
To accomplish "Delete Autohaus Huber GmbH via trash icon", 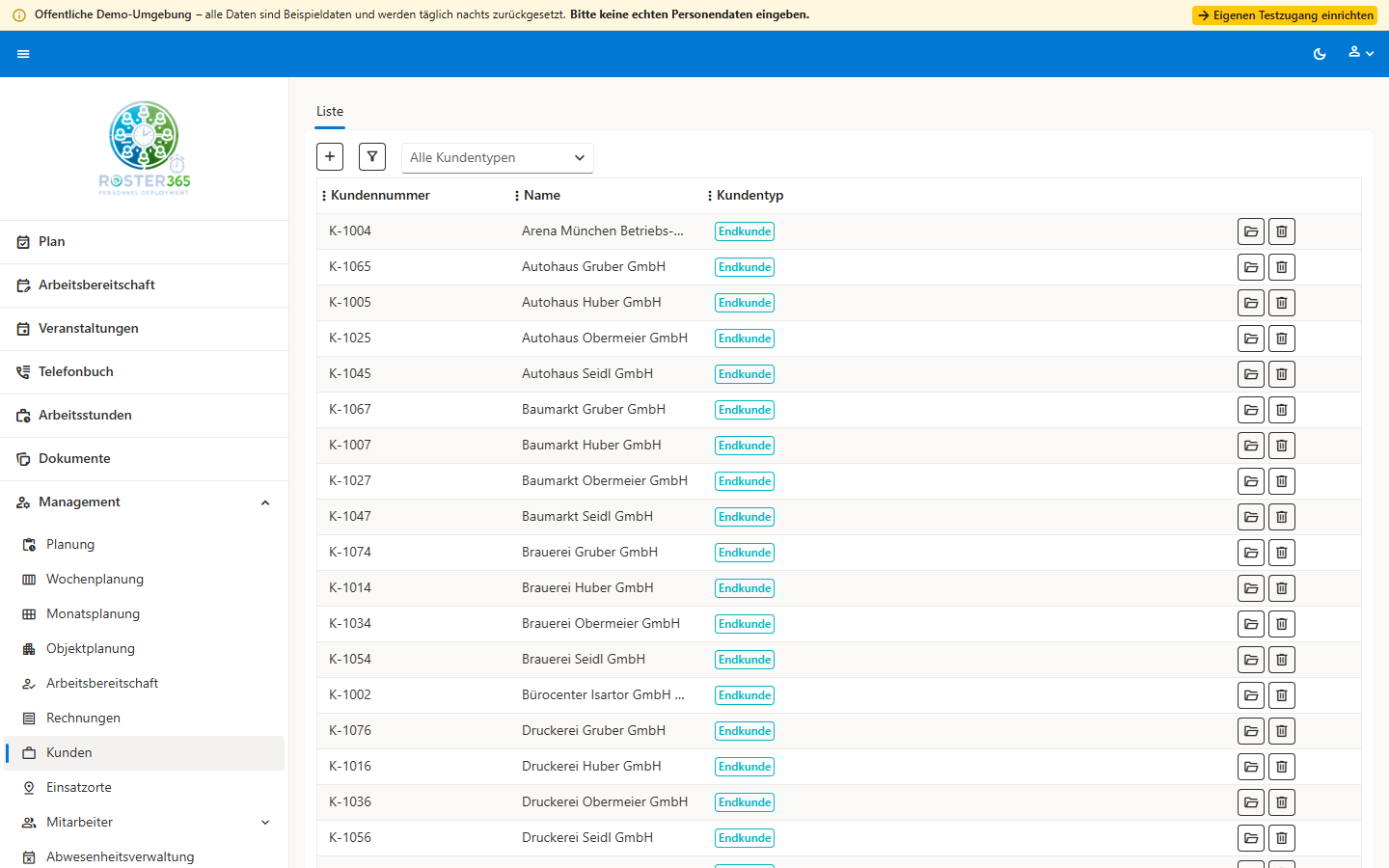I will [1282, 303].
